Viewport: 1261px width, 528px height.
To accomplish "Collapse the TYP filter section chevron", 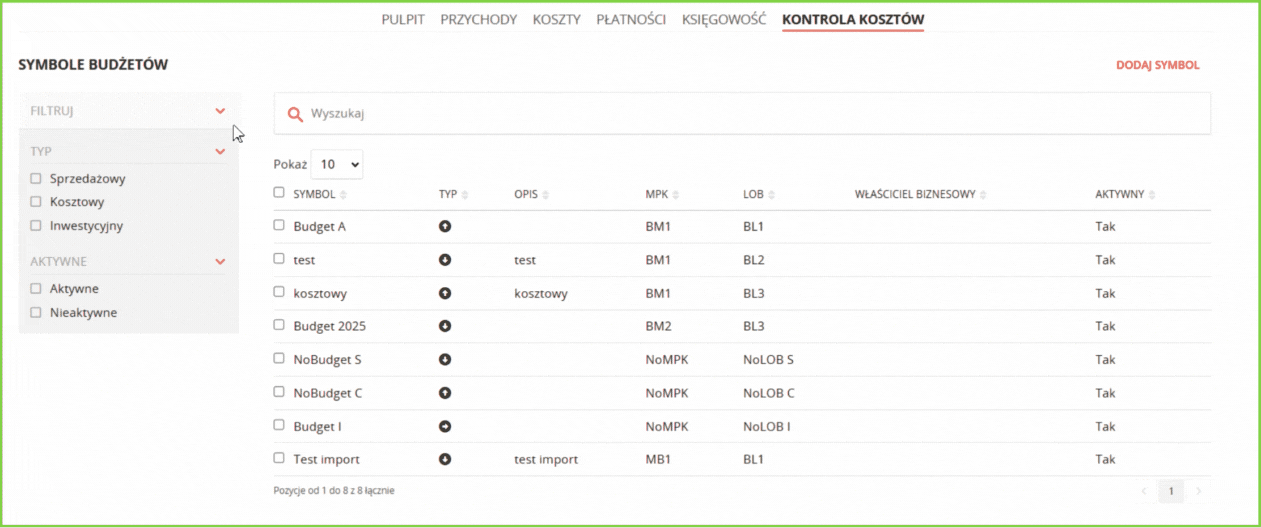I will coord(220,152).
